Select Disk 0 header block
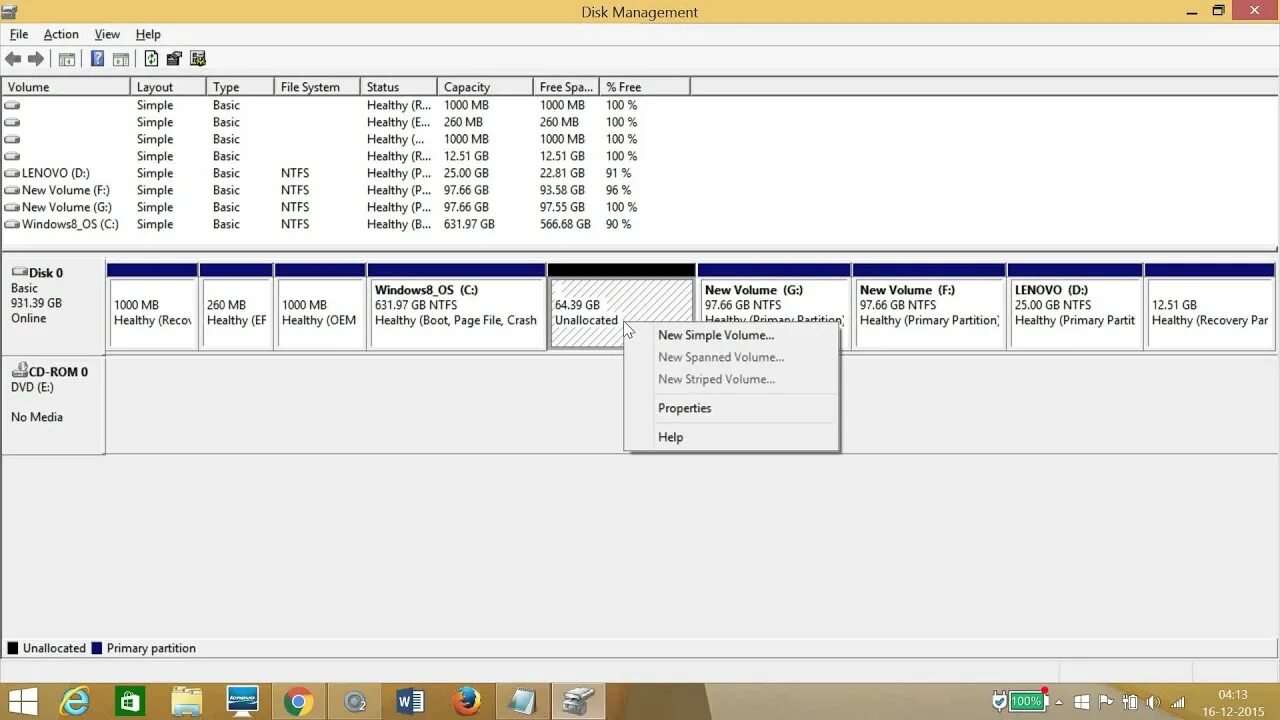 (53, 306)
